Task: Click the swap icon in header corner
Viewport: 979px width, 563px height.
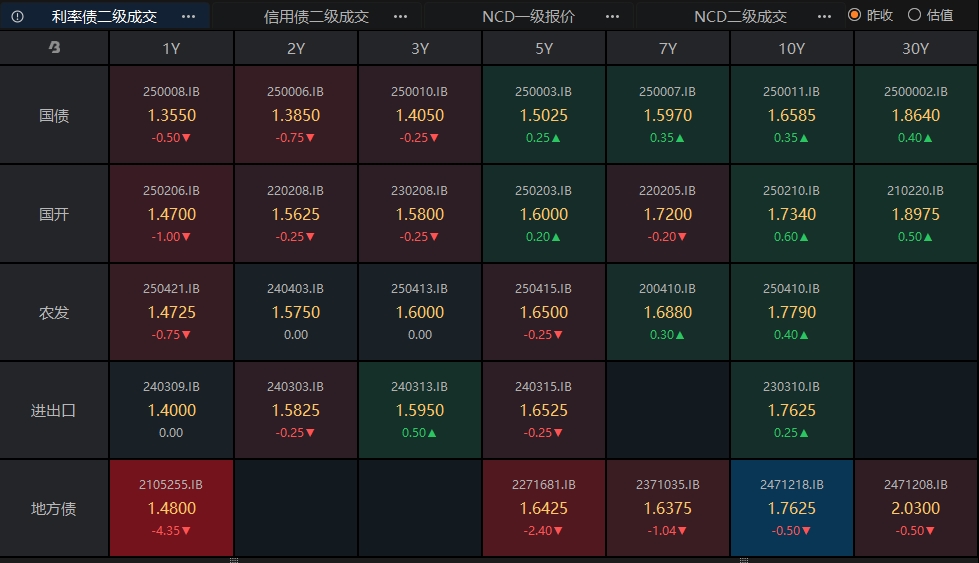Action: pyautogui.click(x=54, y=47)
